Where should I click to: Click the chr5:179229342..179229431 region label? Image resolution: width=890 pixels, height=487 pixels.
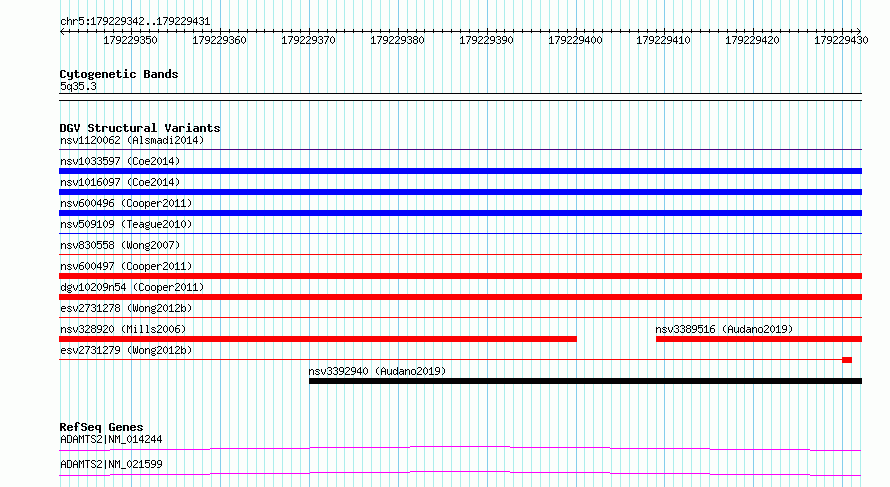click(x=135, y=21)
